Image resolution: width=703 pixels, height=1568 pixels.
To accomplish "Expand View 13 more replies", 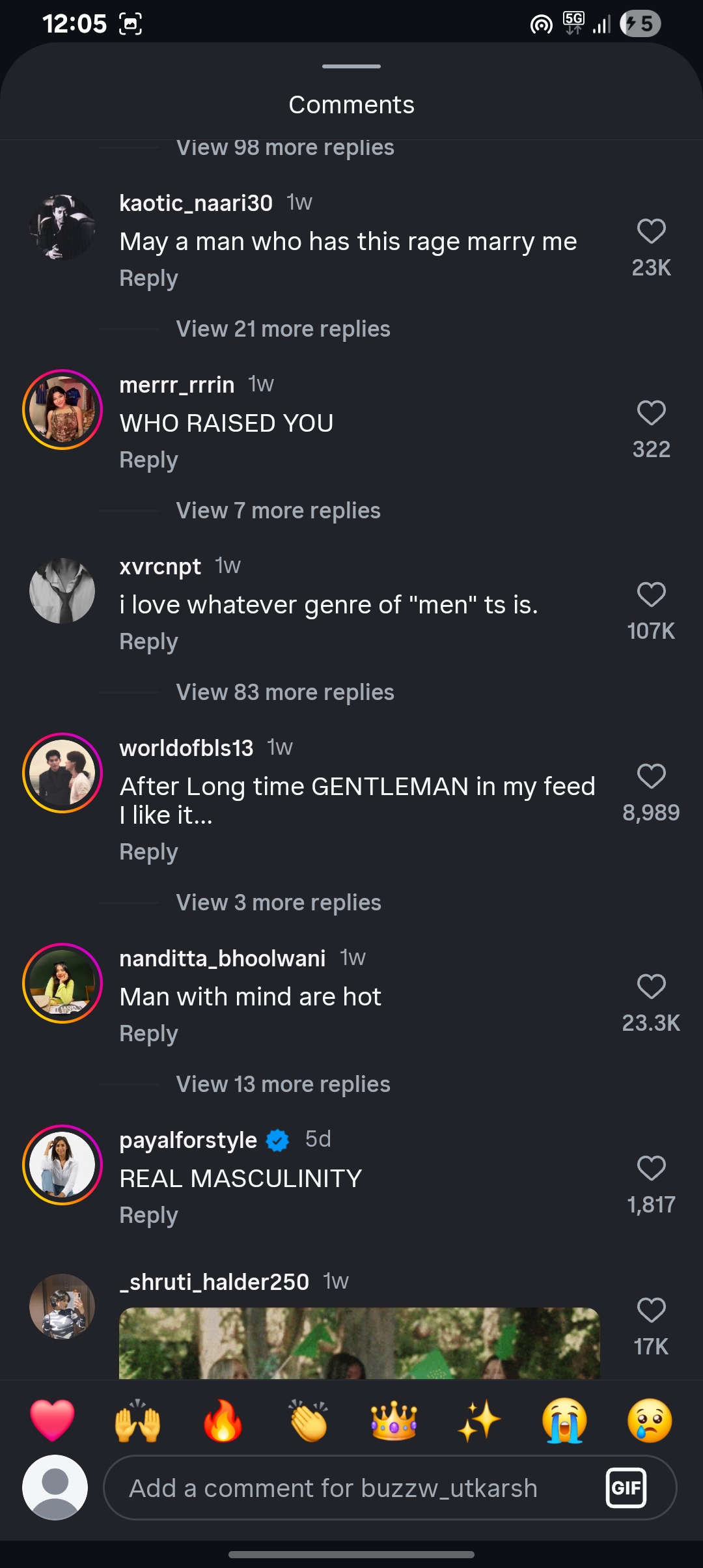I will [x=283, y=1084].
